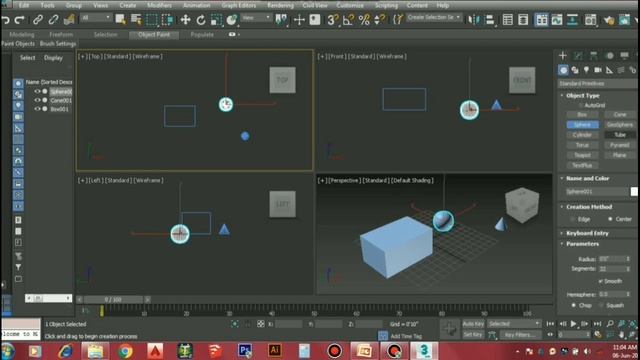Enable the AutoGrid checkbox
The height and width of the screenshot is (360, 640).
point(581,105)
